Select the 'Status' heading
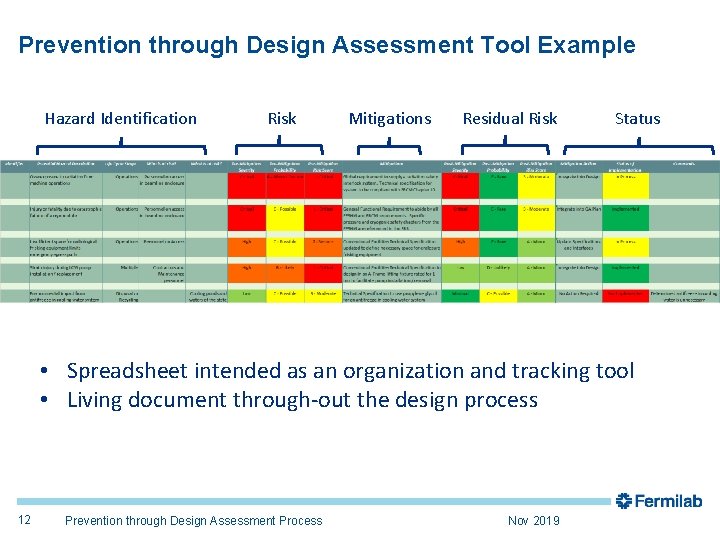This screenshot has height=540, width=720. [x=637, y=118]
